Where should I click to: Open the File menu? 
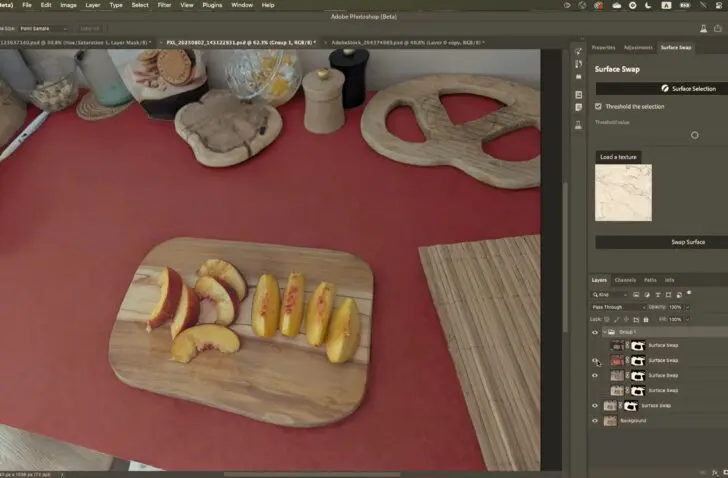pyautogui.click(x=27, y=5)
